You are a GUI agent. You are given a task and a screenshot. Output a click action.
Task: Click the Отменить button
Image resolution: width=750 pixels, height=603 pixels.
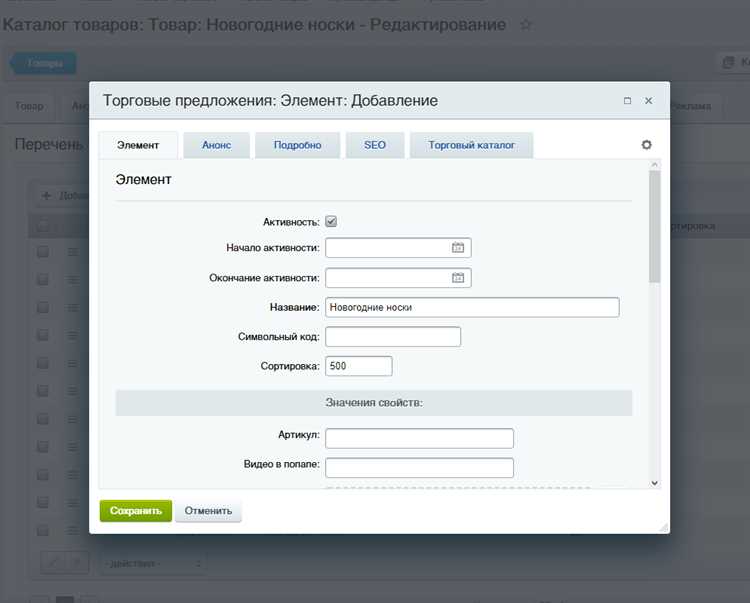208,511
